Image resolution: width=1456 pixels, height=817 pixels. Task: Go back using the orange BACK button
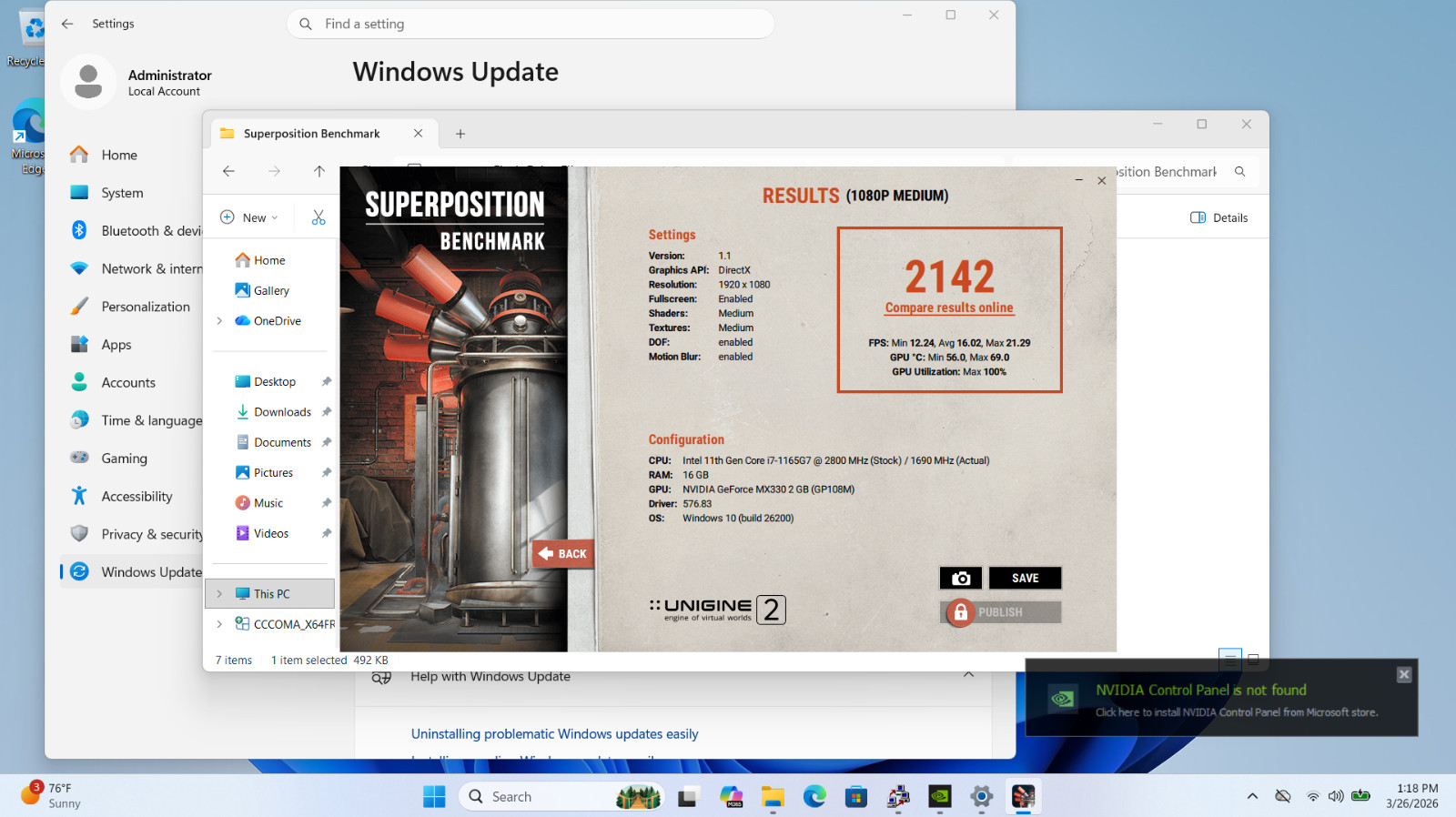[x=563, y=553]
